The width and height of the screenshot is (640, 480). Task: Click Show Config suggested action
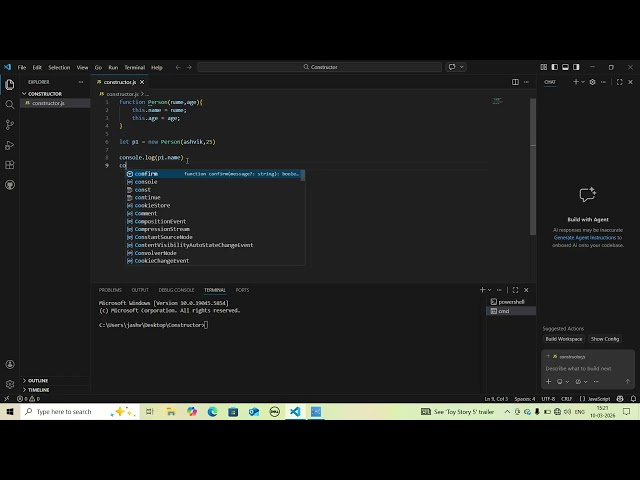(605, 339)
